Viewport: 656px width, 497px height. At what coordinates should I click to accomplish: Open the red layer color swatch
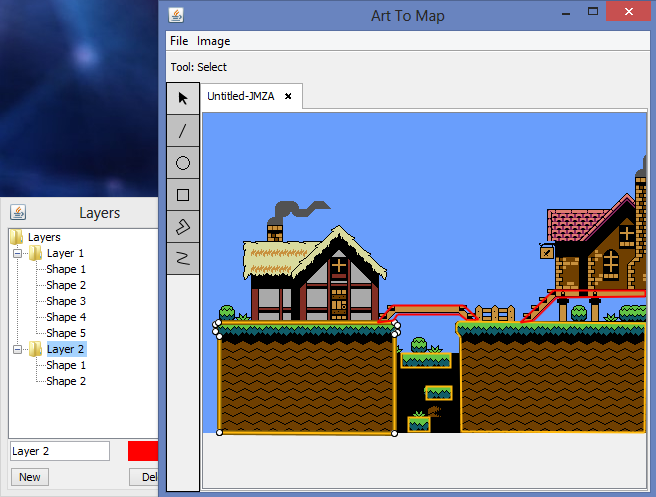click(x=143, y=451)
